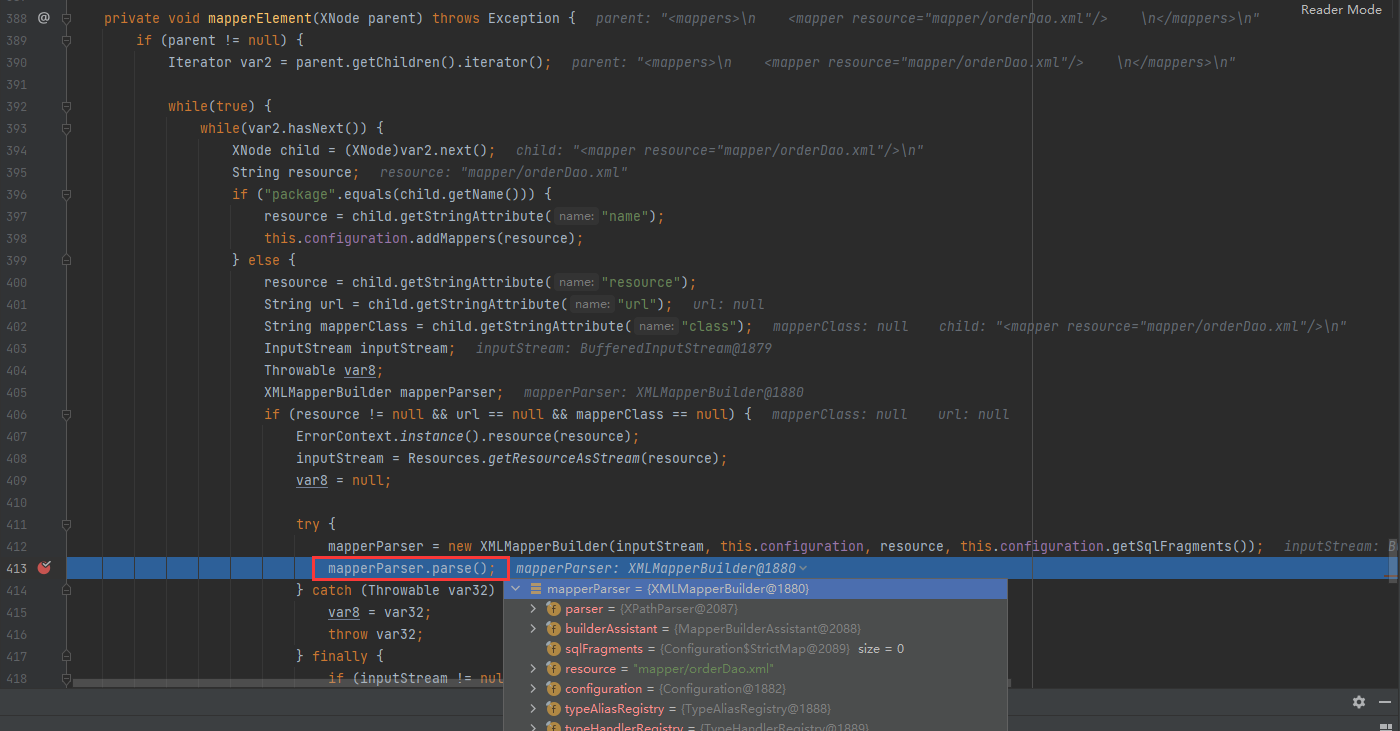The width and height of the screenshot is (1400, 731).
Task: Collapse the while(true) fold at line 392
Action: coord(67,106)
